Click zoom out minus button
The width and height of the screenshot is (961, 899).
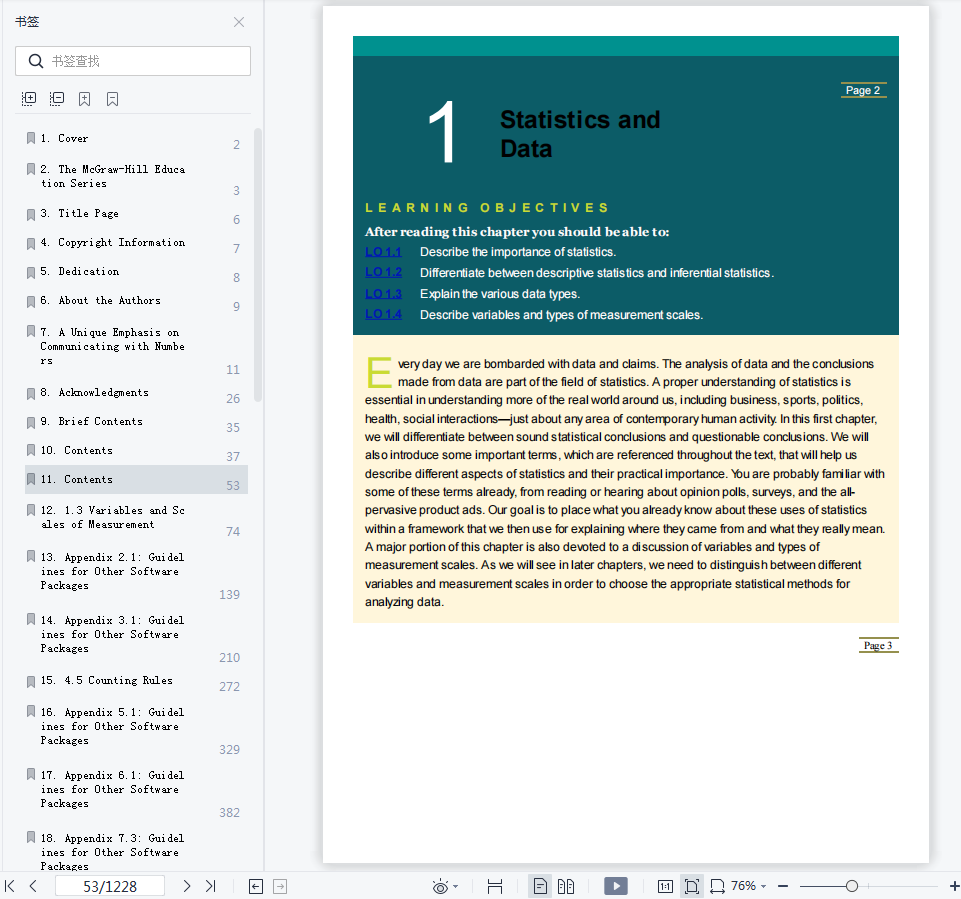(x=783, y=886)
